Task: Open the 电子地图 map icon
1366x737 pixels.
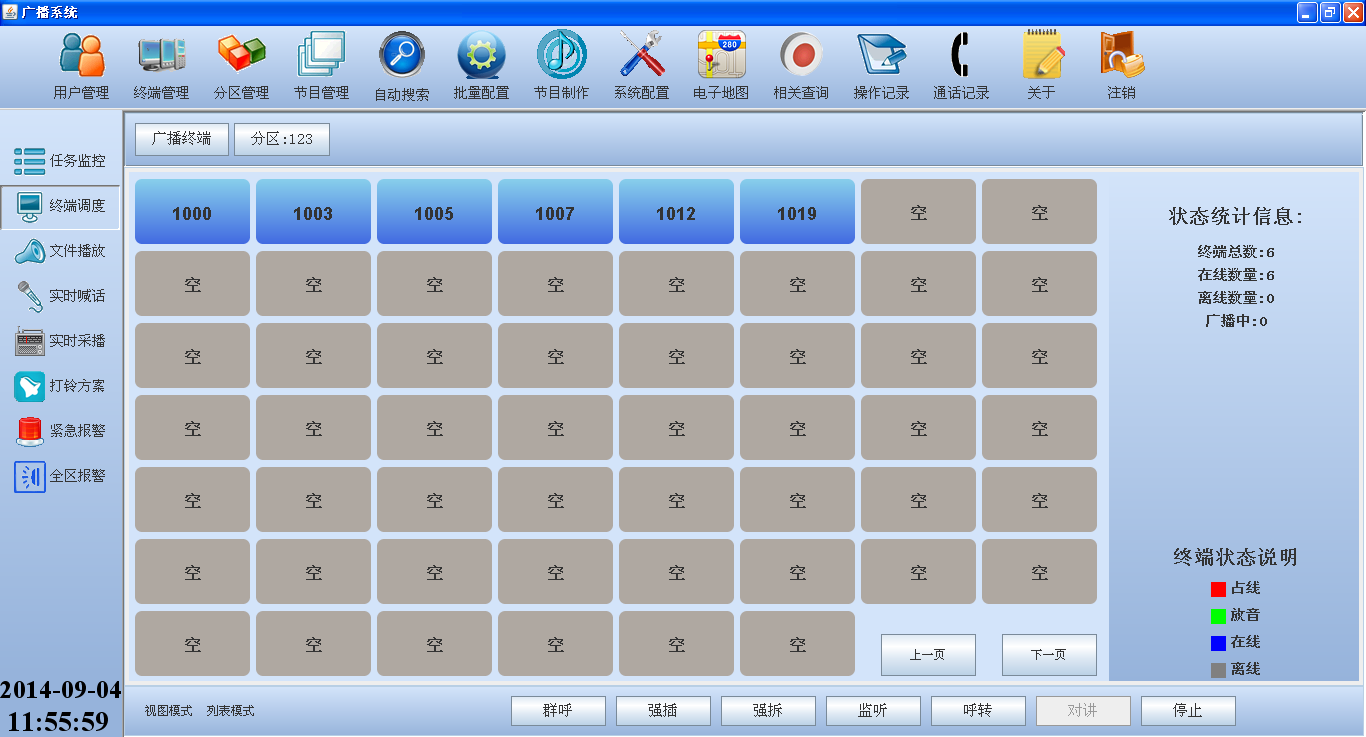Action: [721, 56]
